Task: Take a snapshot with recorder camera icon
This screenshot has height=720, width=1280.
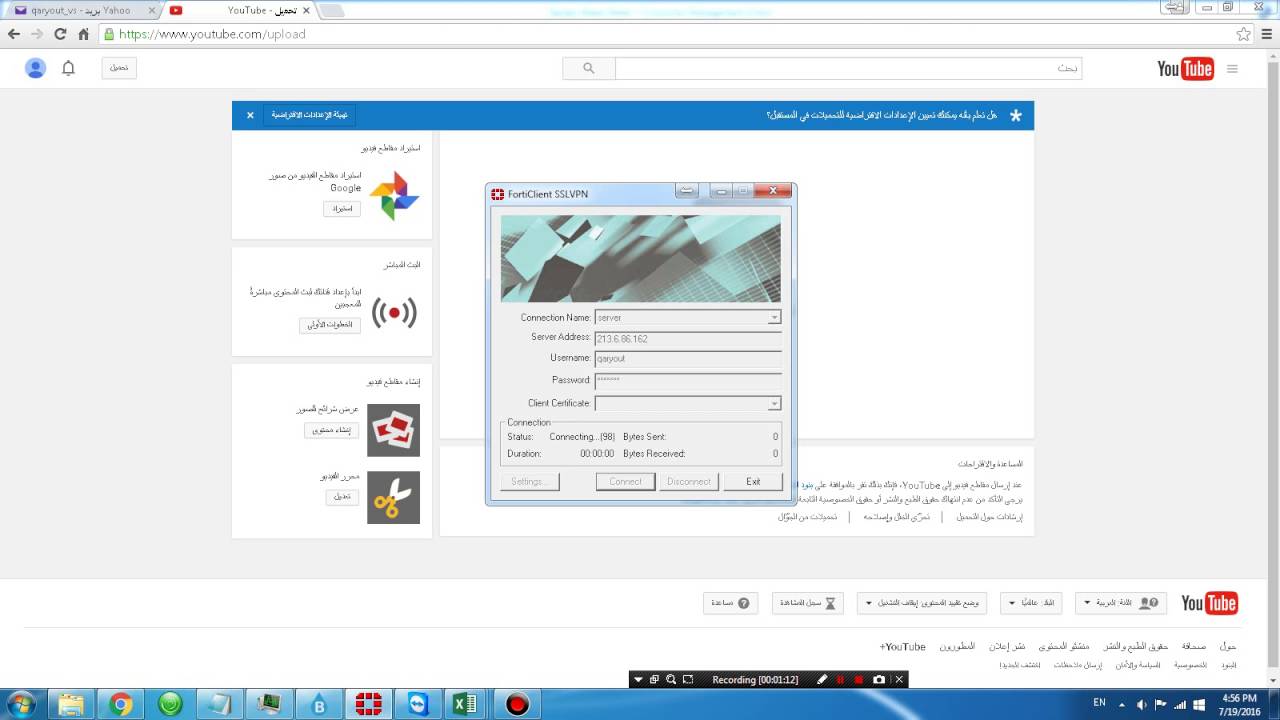Action: click(x=879, y=679)
